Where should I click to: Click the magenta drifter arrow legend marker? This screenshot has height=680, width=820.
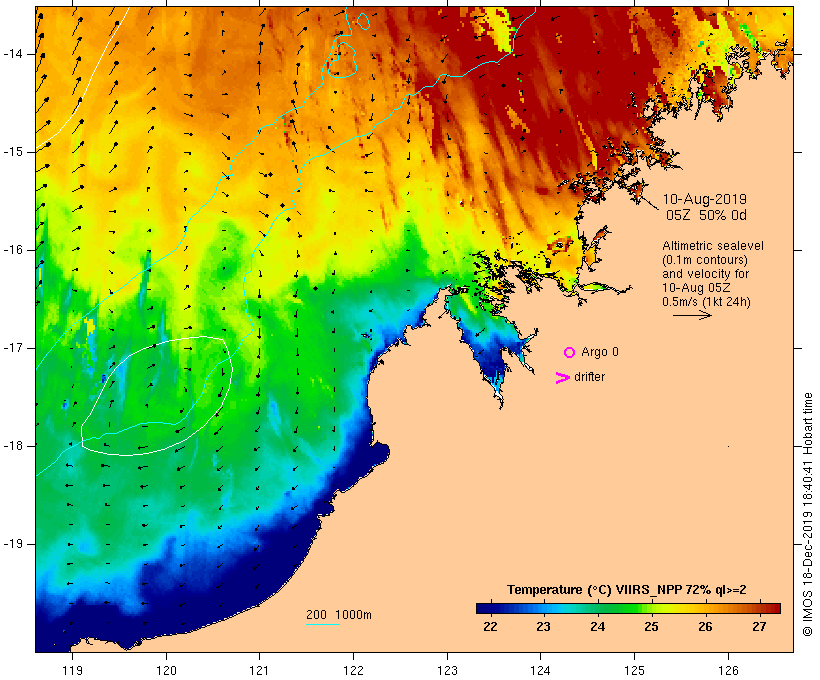(x=563, y=378)
